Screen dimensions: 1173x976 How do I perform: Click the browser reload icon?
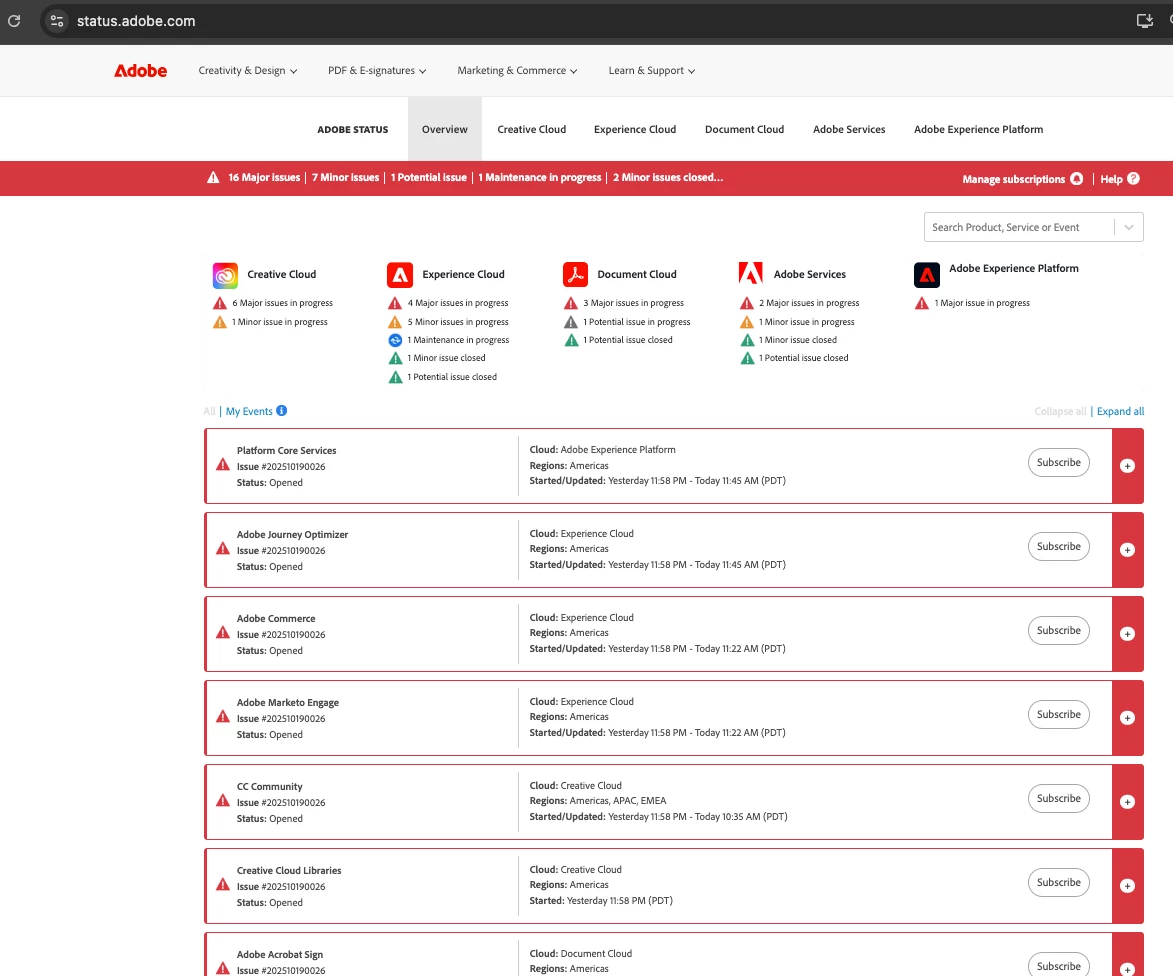click(14, 21)
